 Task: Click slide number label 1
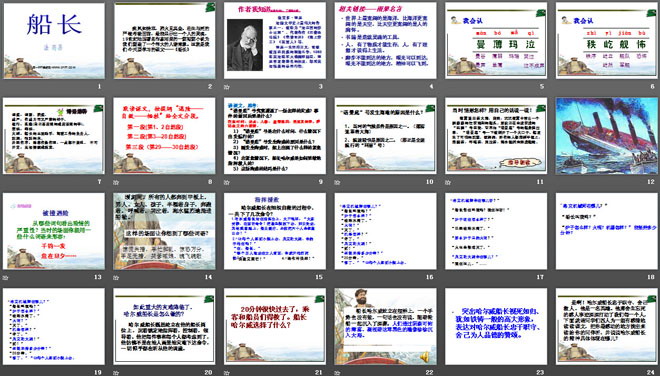click(x=99, y=86)
